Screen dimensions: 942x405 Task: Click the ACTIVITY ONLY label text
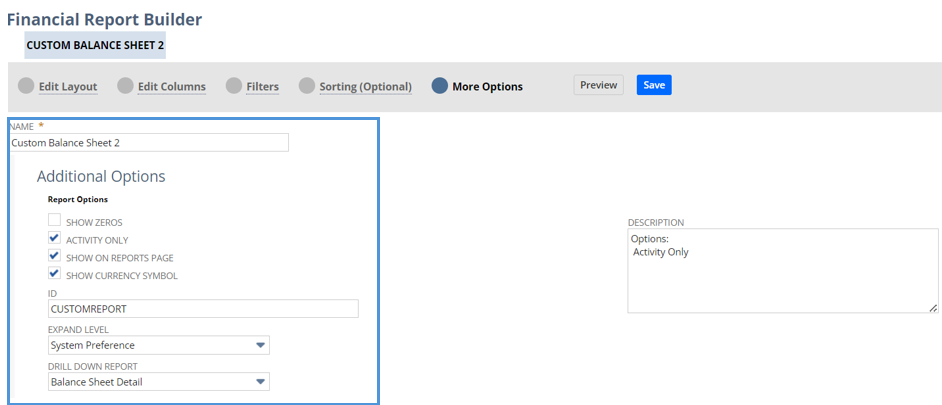[x=97, y=240]
